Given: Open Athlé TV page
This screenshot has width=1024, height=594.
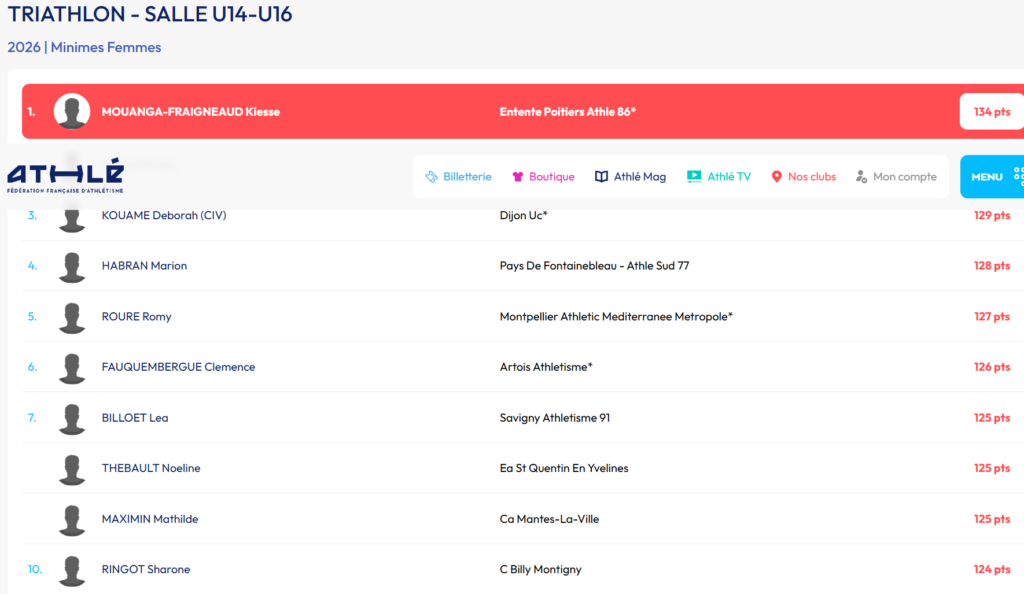Looking at the screenshot, I should (718, 177).
